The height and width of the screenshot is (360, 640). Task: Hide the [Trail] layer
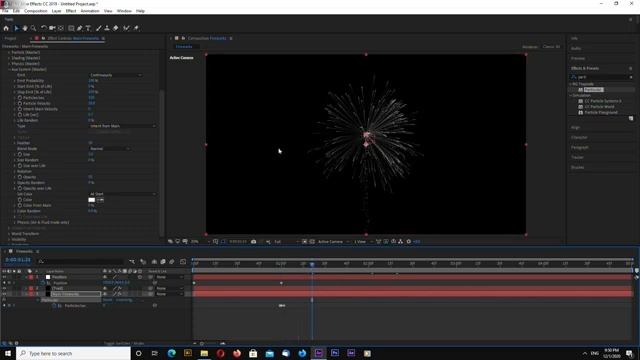click(4, 288)
